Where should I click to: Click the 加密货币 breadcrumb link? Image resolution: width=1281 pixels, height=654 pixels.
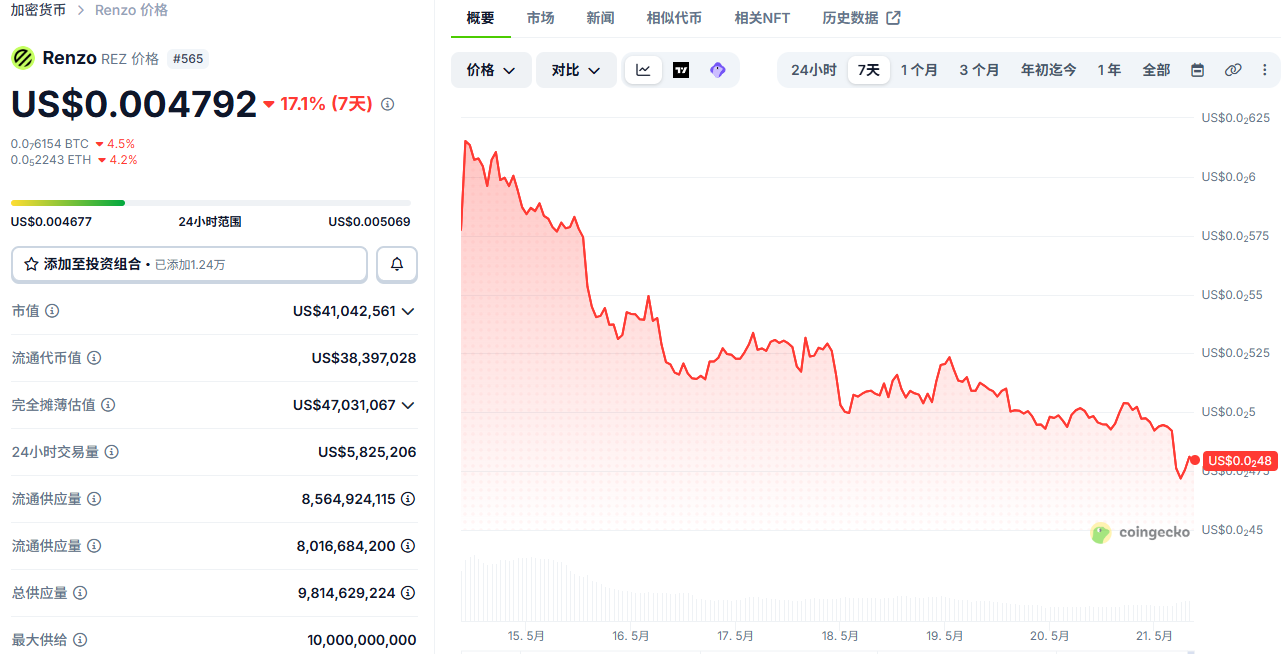(38, 10)
